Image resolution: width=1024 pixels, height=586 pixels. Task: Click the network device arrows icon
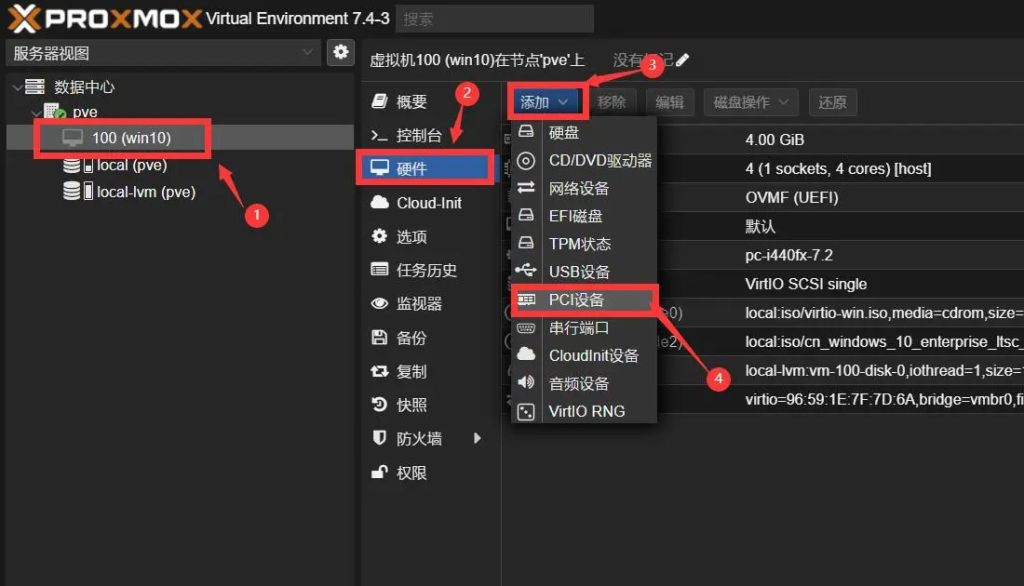(x=526, y=188)
